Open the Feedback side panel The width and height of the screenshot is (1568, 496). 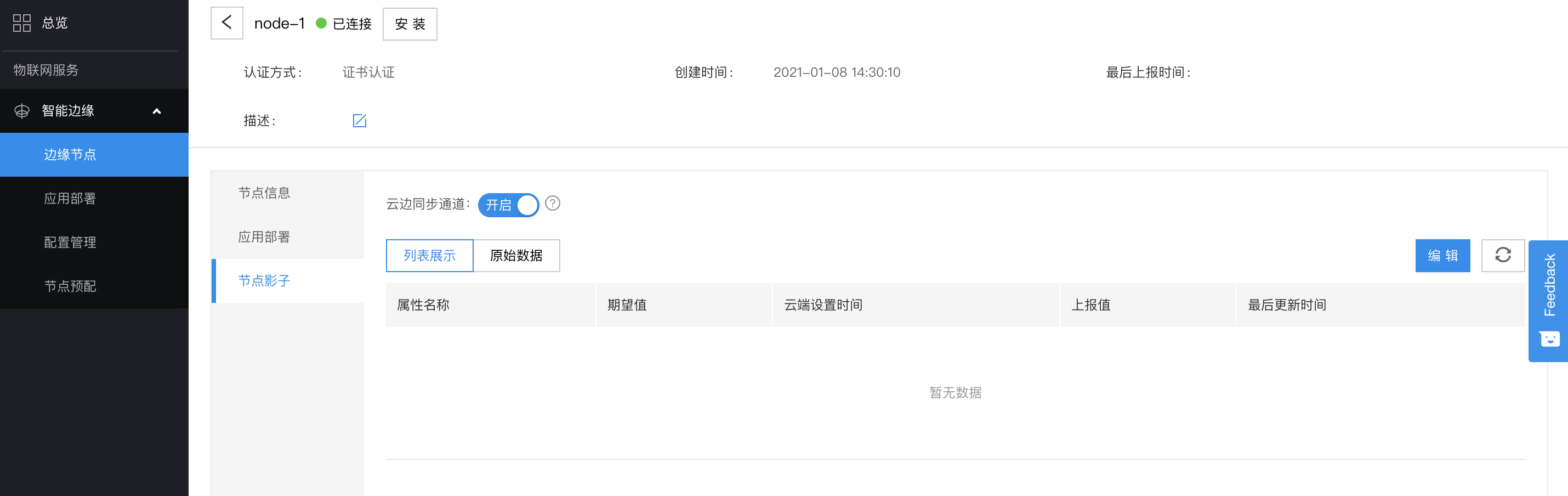coord(1548,301)
